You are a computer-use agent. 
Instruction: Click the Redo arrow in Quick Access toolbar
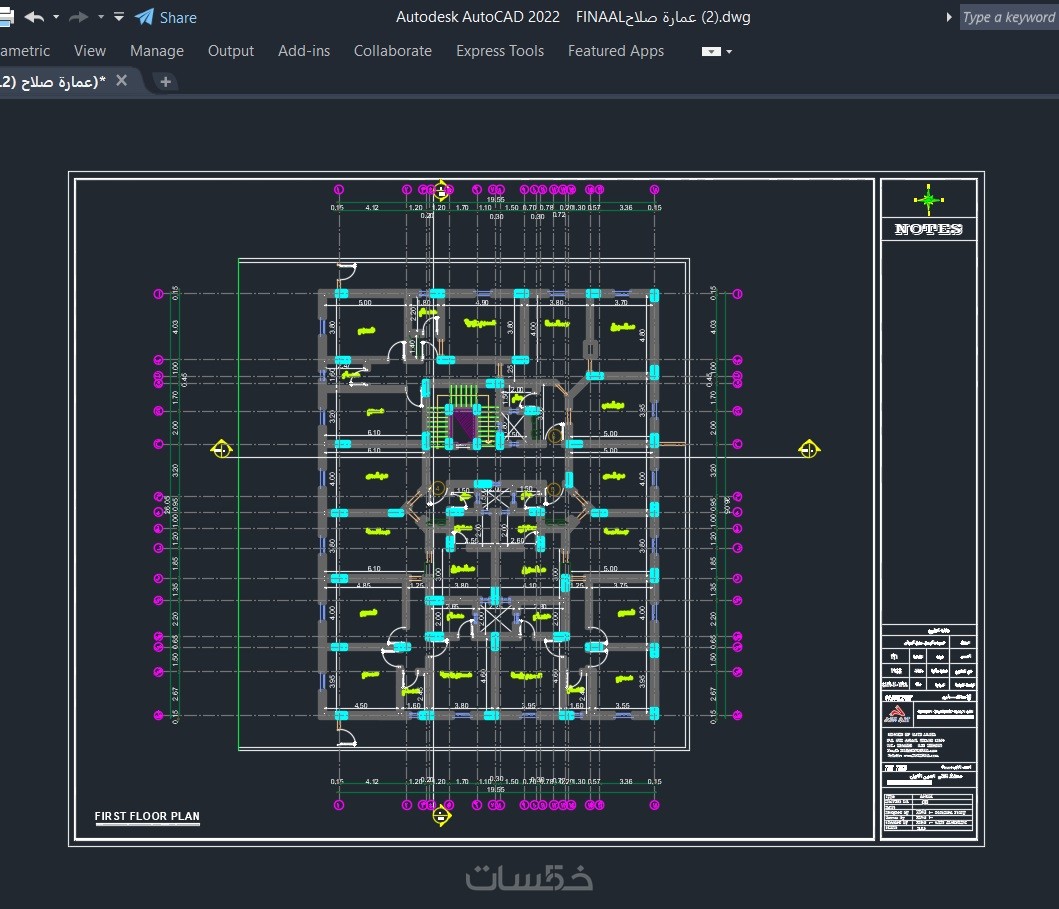(79, 17)
